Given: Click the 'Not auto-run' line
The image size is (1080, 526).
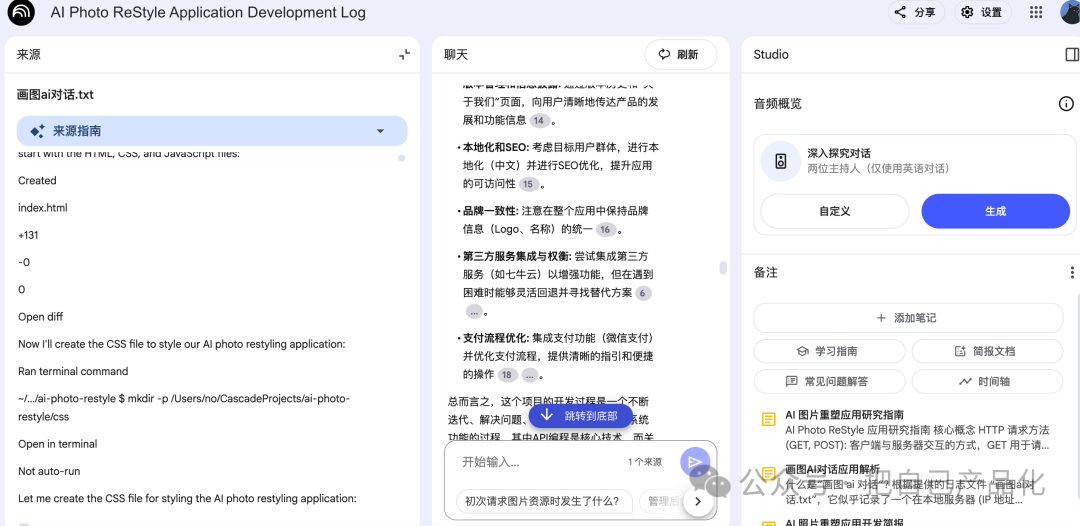Looking at the screenshot, I should [50, 471].
